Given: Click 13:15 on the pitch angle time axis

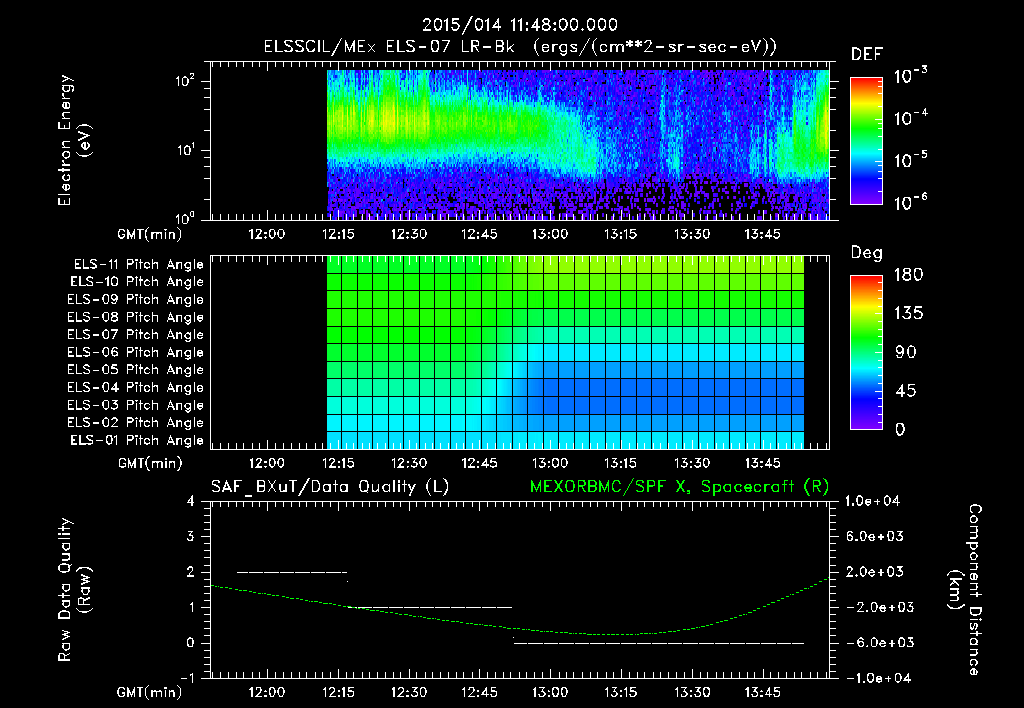Looking at the screenshot, I should 620,463.
